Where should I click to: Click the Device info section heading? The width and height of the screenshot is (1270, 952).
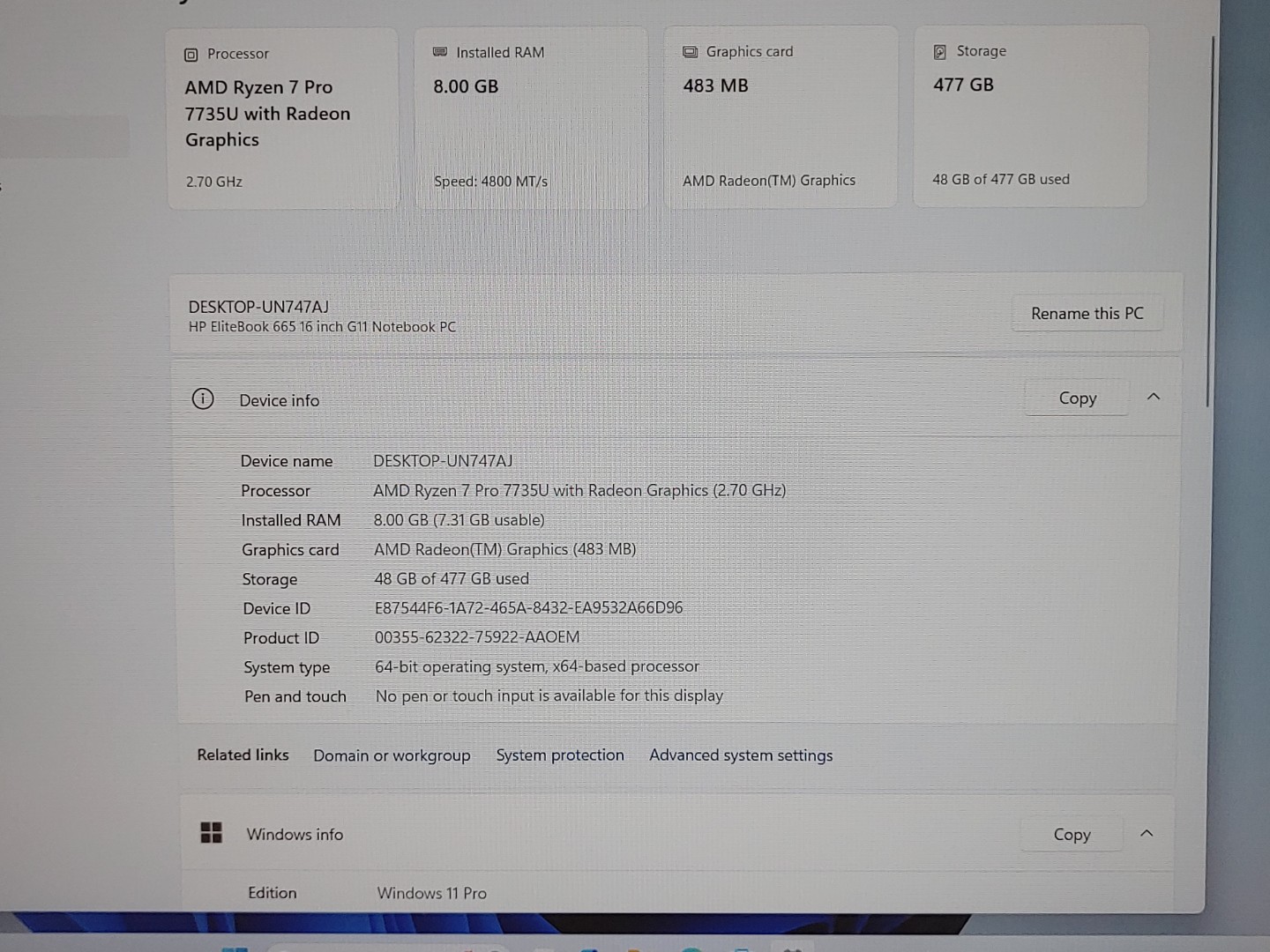tap(280, 400)
